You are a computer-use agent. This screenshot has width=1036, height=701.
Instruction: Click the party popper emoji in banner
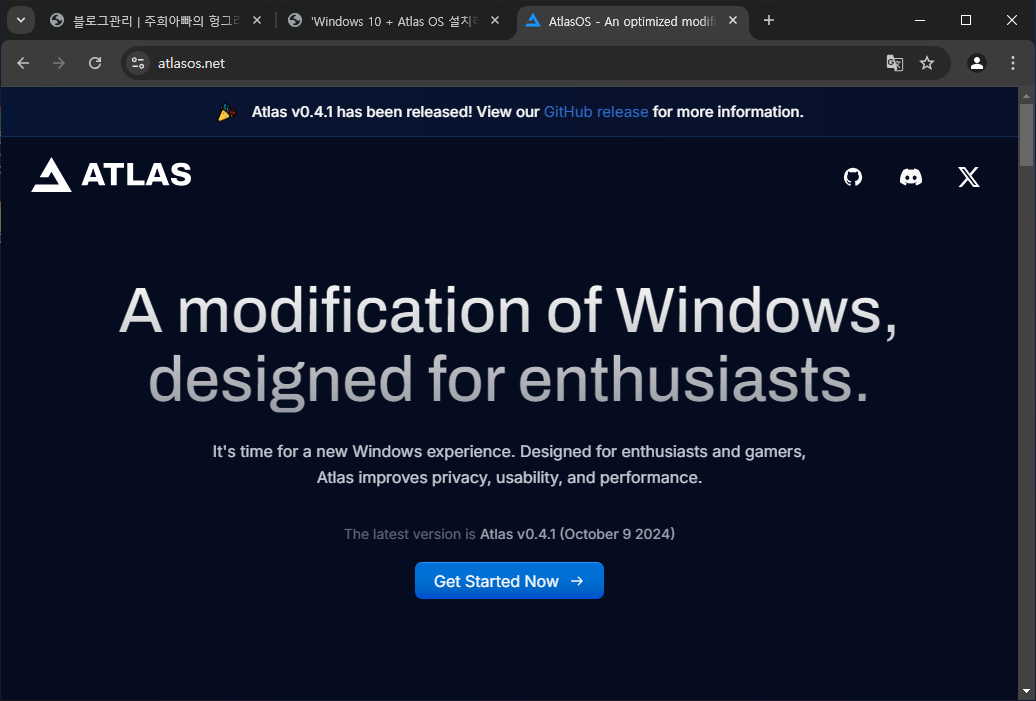[x=227, y=112]
